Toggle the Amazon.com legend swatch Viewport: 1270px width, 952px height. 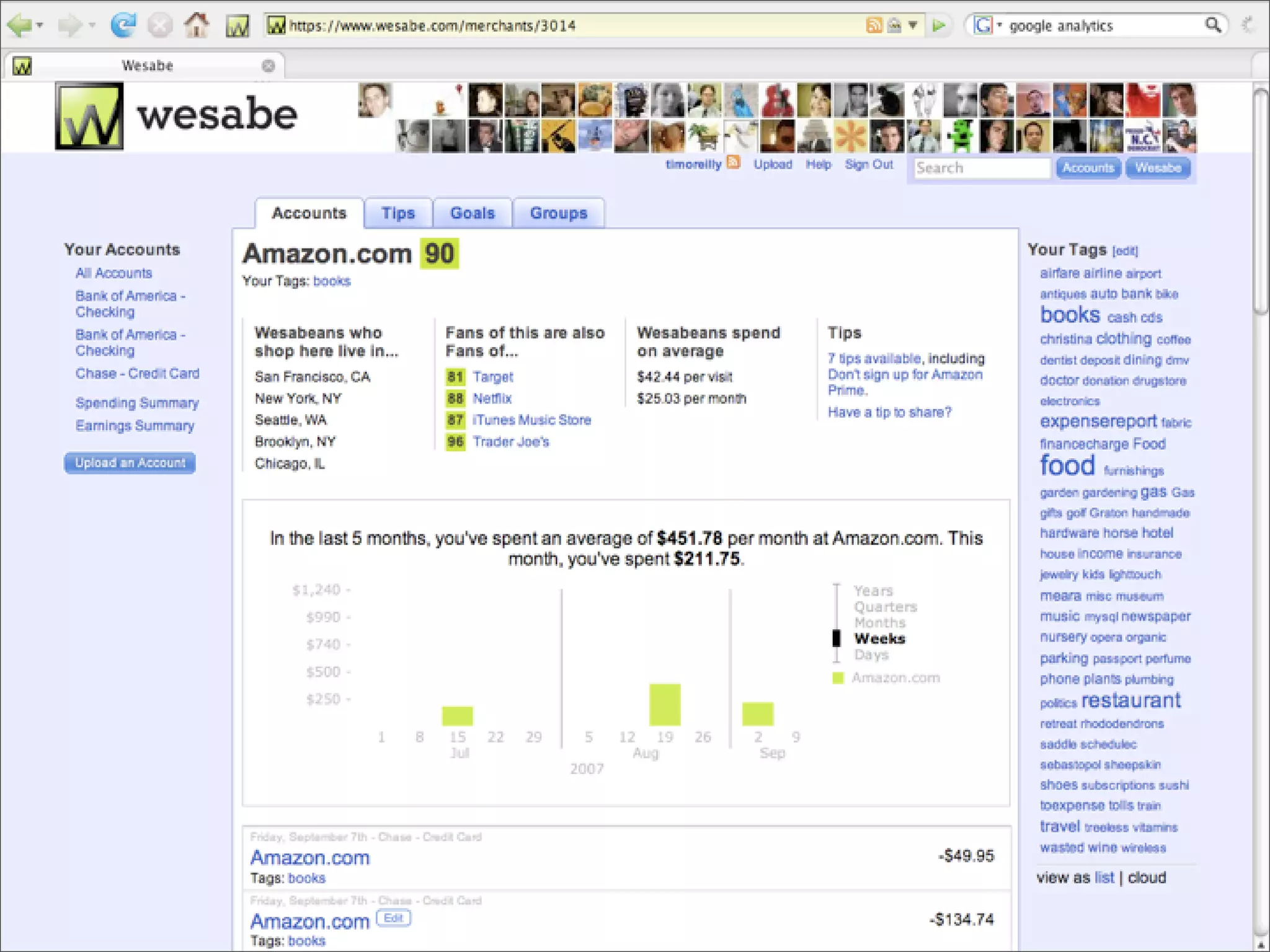click(838, 678)
